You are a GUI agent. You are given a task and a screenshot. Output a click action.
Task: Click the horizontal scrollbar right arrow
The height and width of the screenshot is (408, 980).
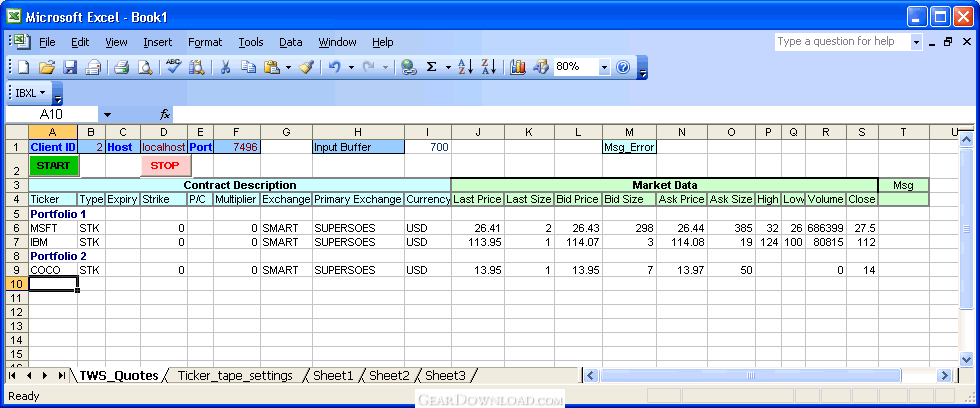(944, 376)
